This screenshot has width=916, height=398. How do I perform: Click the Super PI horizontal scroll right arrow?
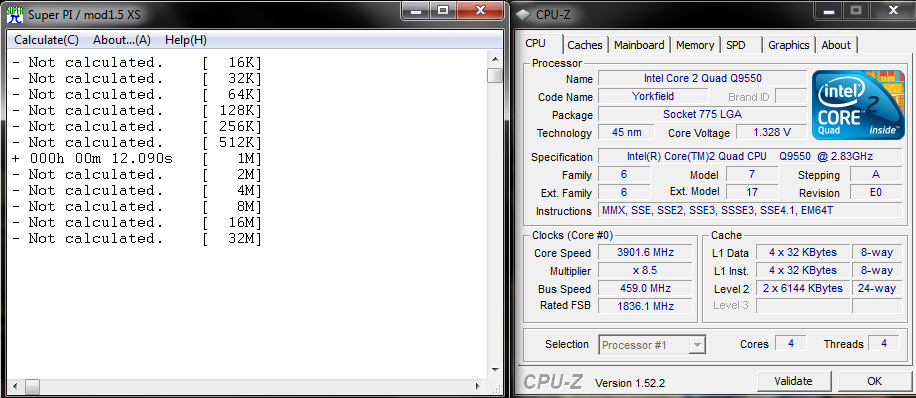coord(478,386)
